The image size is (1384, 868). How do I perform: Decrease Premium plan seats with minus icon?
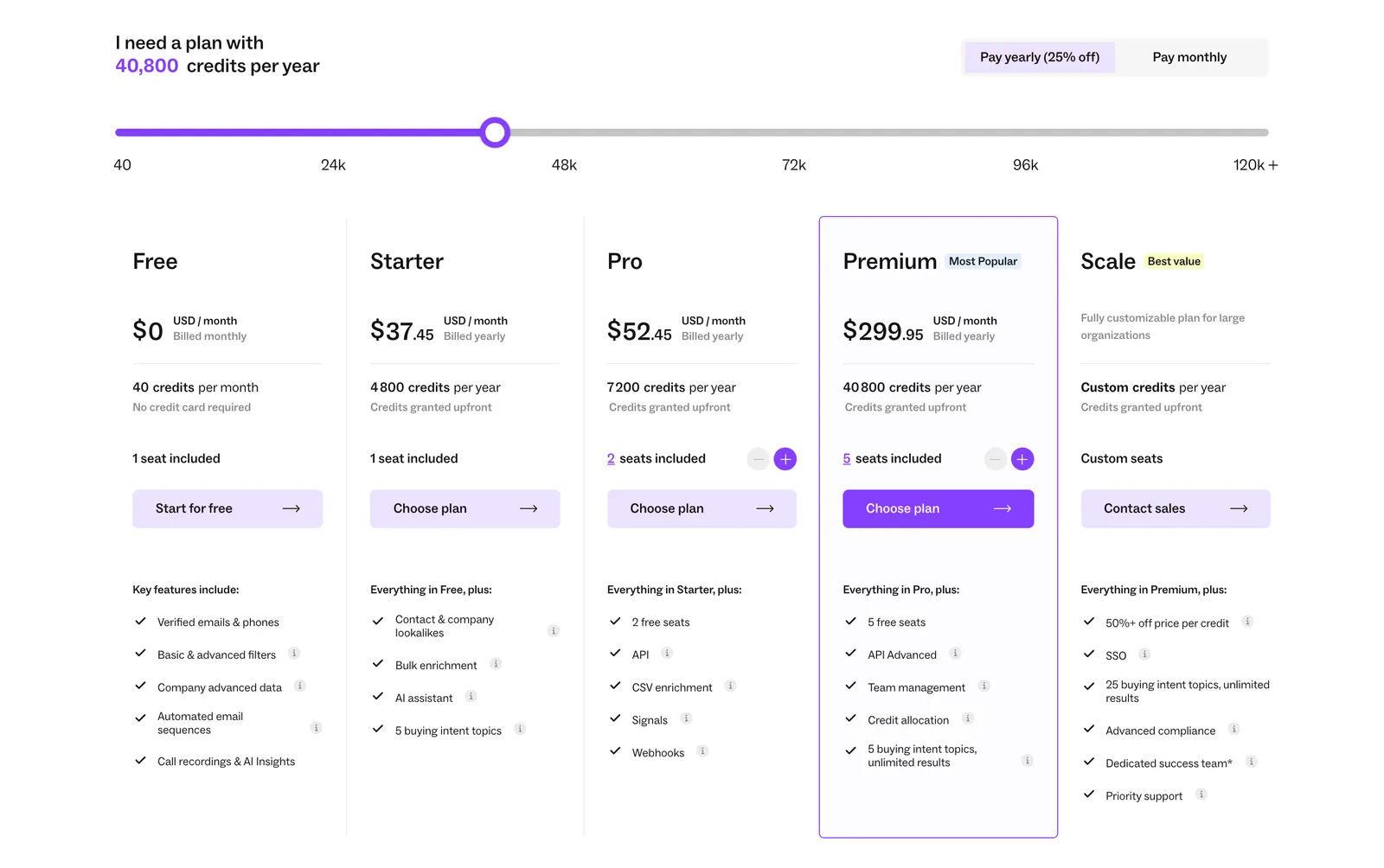tap(996, 459)
